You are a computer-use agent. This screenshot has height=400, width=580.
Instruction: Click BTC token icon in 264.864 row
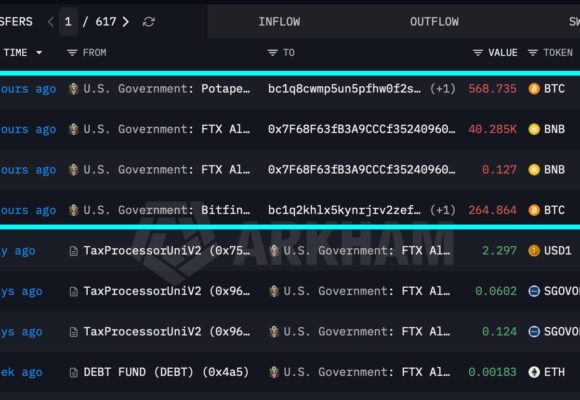(x=534, y=210)
